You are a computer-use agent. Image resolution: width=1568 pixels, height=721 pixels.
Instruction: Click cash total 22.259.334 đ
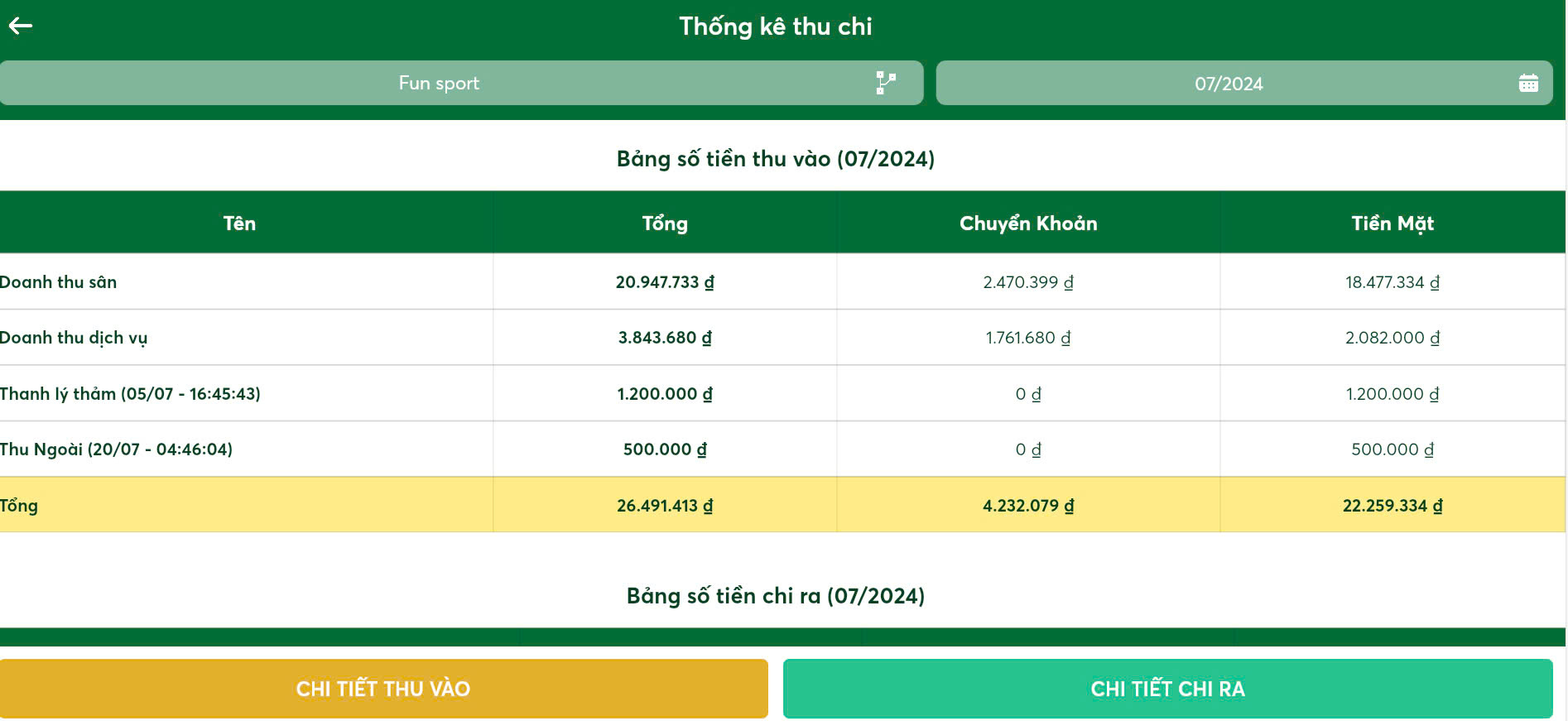click(1392, 506)
